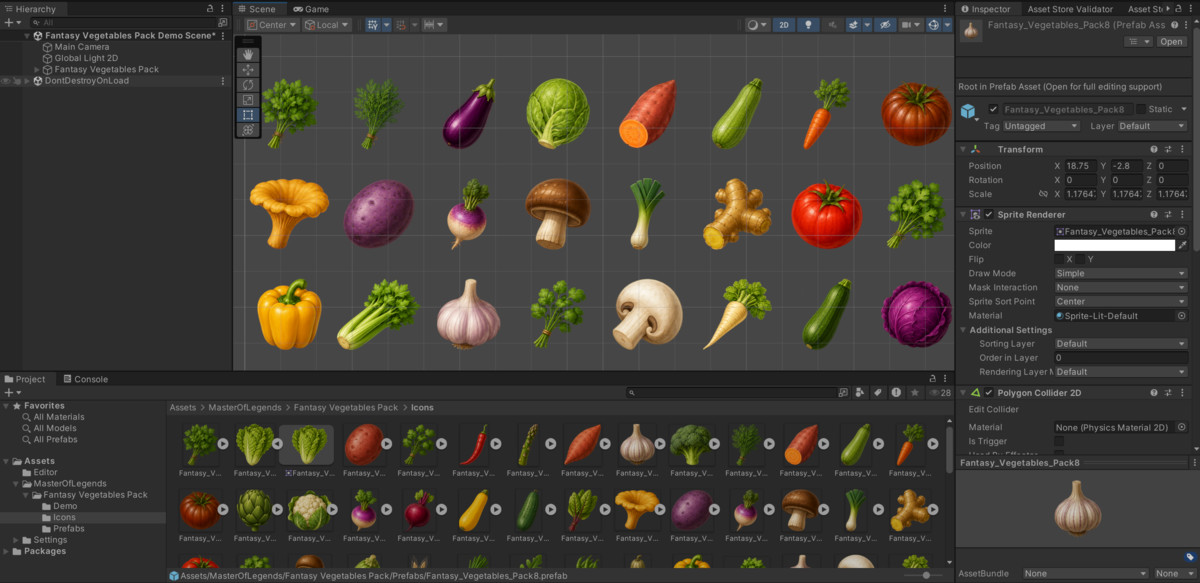1200x583 pixels.
Task: Open the Mask Interaction dropdown
Action: [x=1121, y=287]
